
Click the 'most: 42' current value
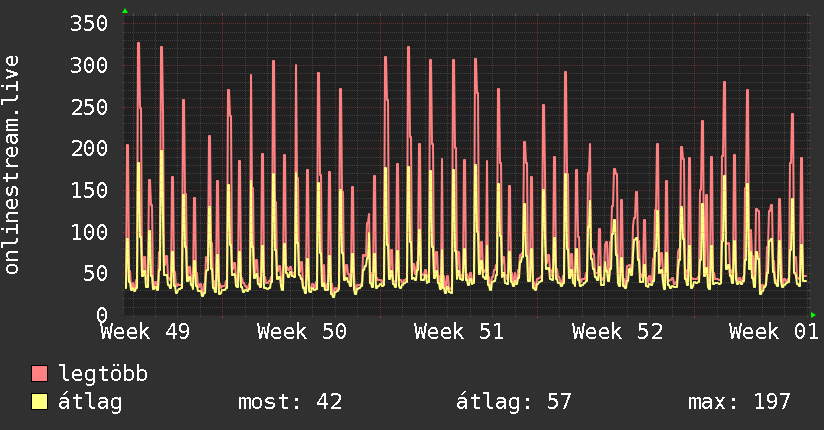[290, 402]
